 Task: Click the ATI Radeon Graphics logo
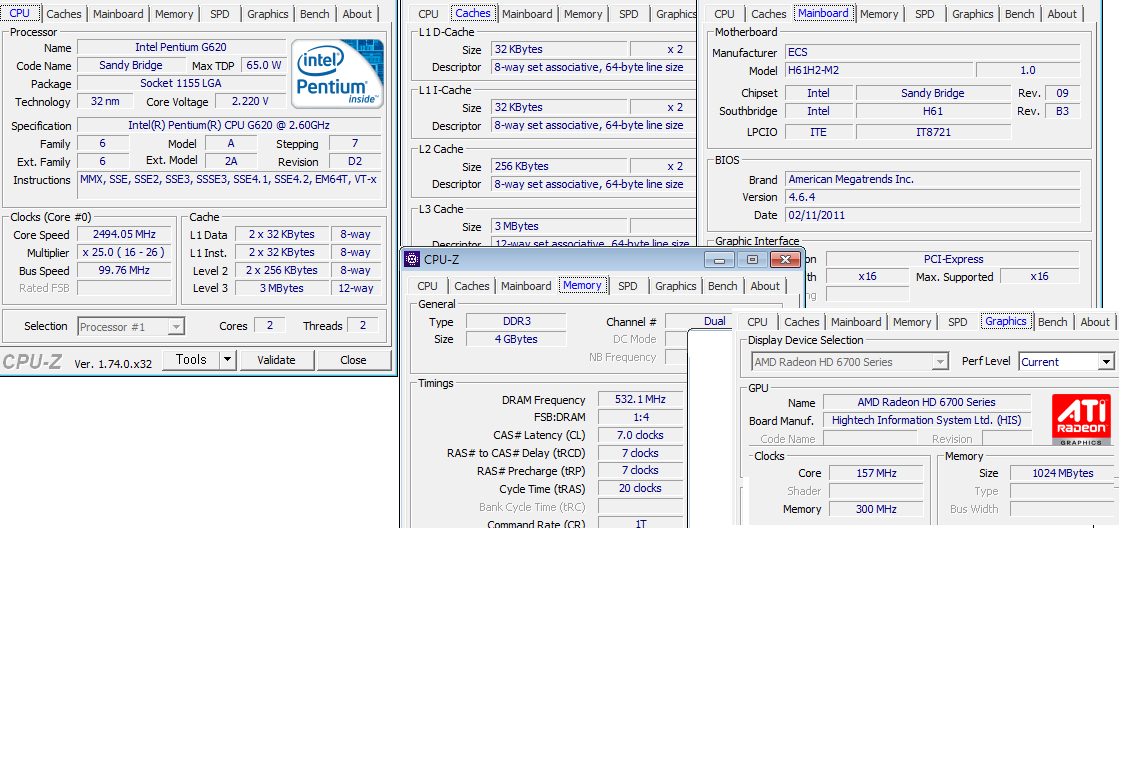point(1080,420)
